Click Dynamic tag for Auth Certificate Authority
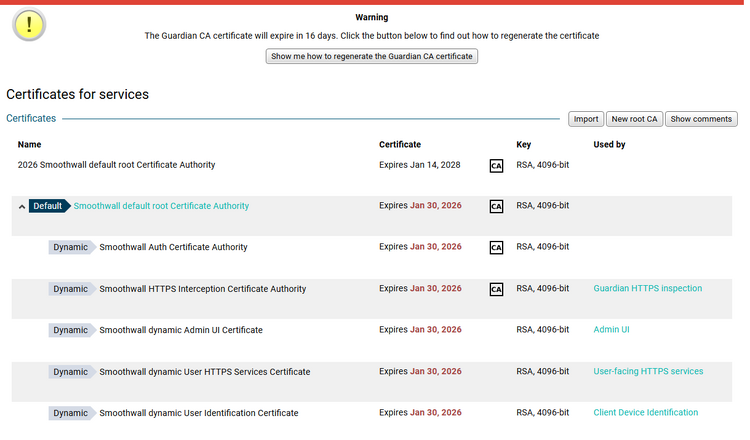Image resolution: width=750 pixels, height=440 pixels. (x=72, y=247)
